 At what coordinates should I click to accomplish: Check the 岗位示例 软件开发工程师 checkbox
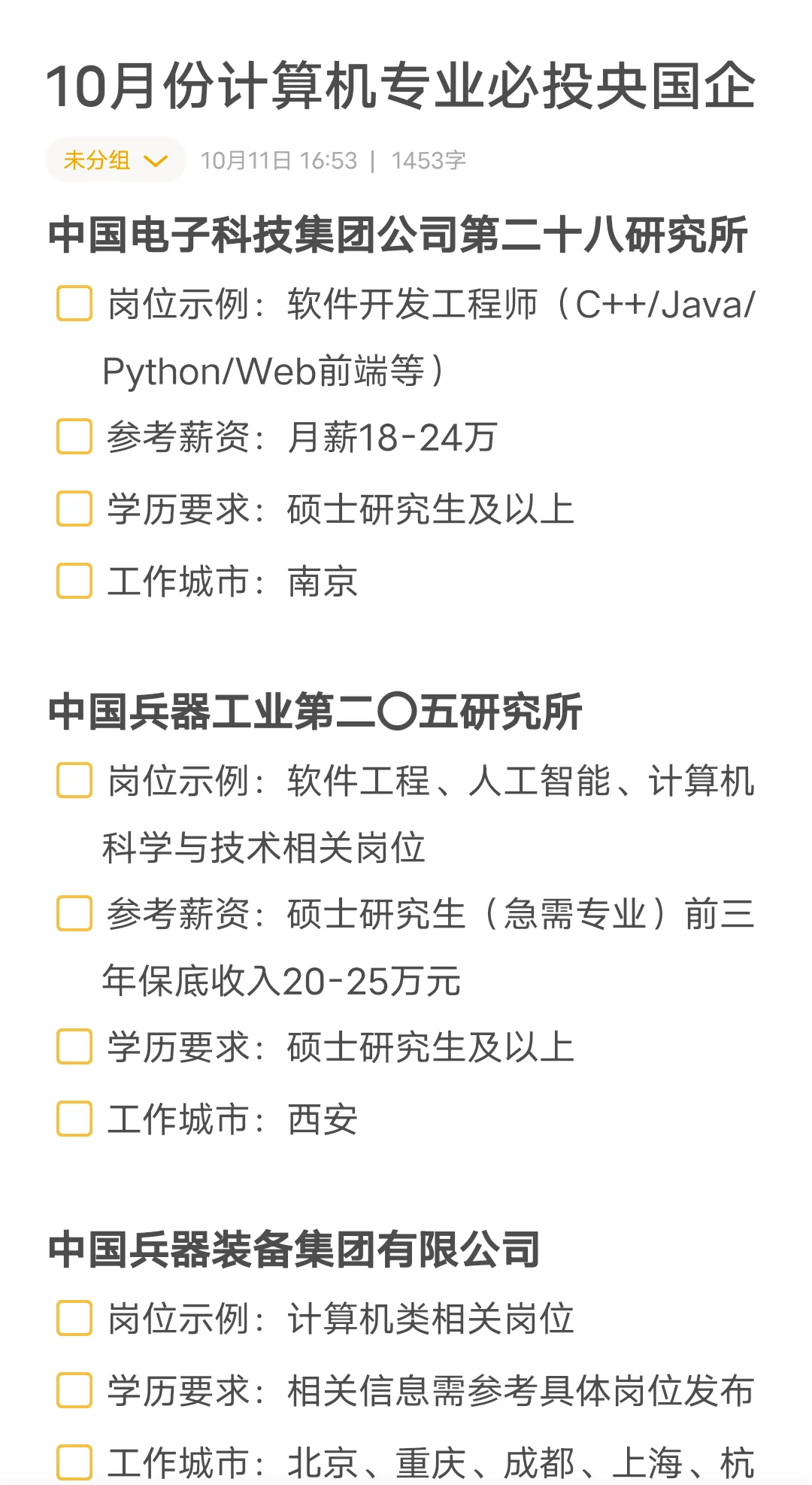tap(74, 304)
